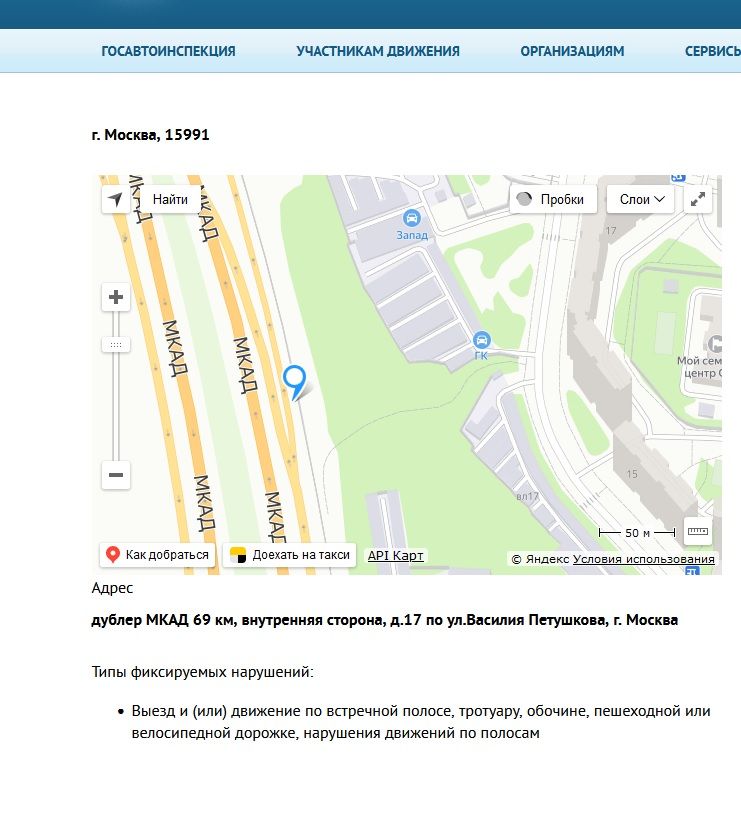Select the Организациям menu item
Image resolution: width=741 pixels, height=826 pixels.
pos(572,51)
